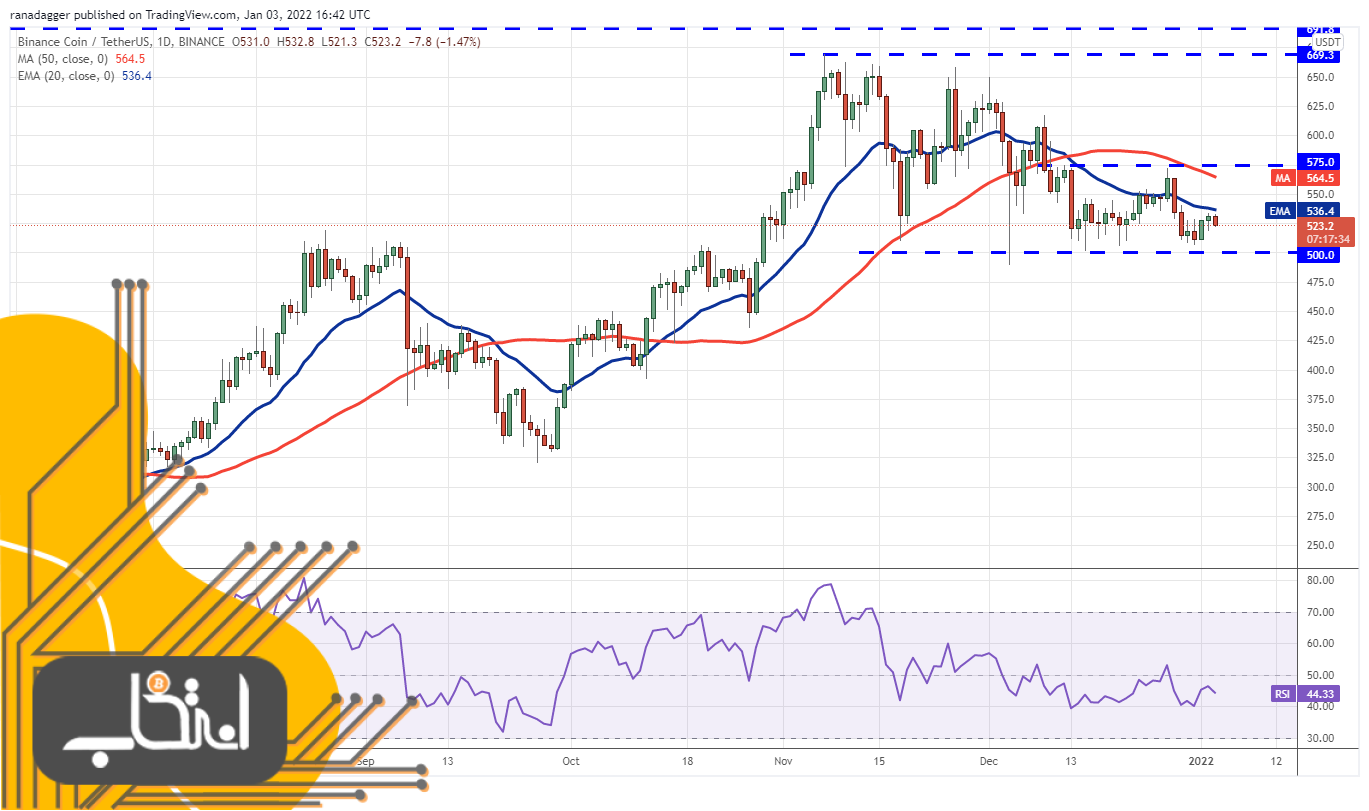Click the 600.0 price axis label

[x=1321, y=136]
